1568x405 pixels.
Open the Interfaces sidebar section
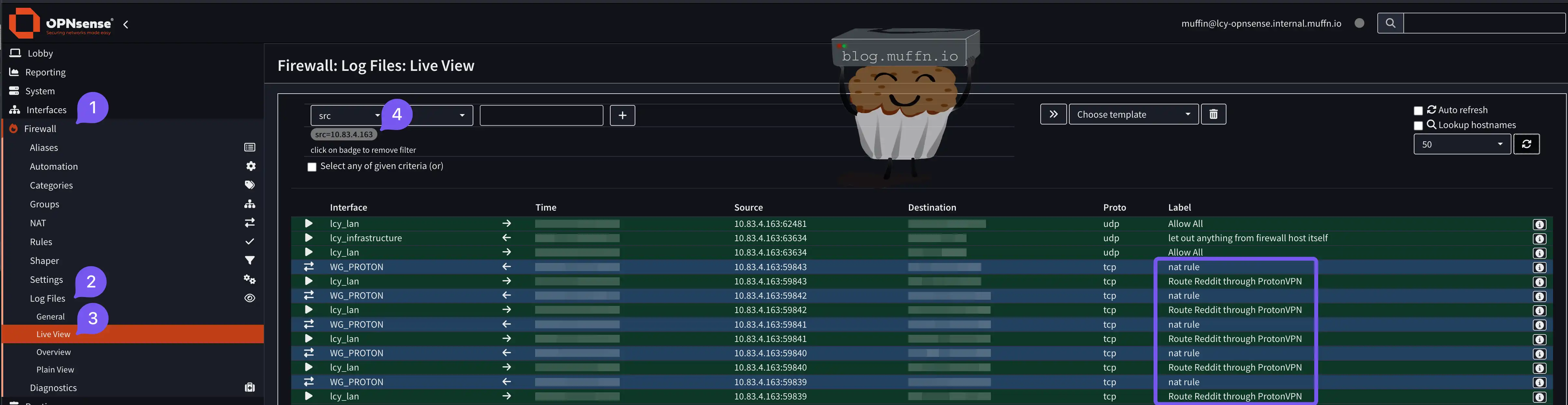(46, 110)
